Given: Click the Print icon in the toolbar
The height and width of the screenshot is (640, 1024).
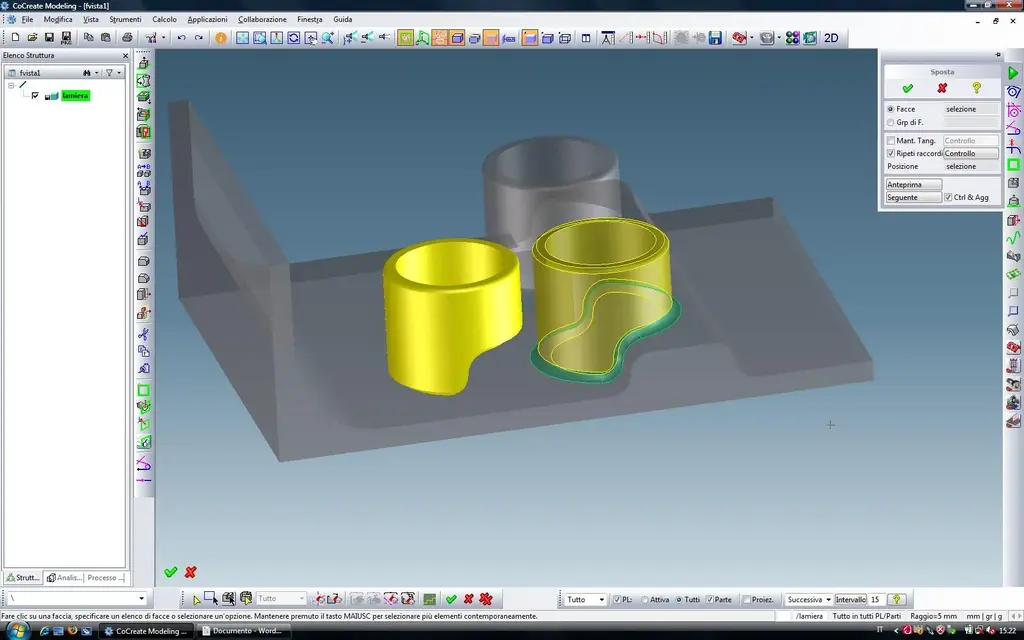Looking at the screenshot, I should pyautogui.click(x=127, y=38).
